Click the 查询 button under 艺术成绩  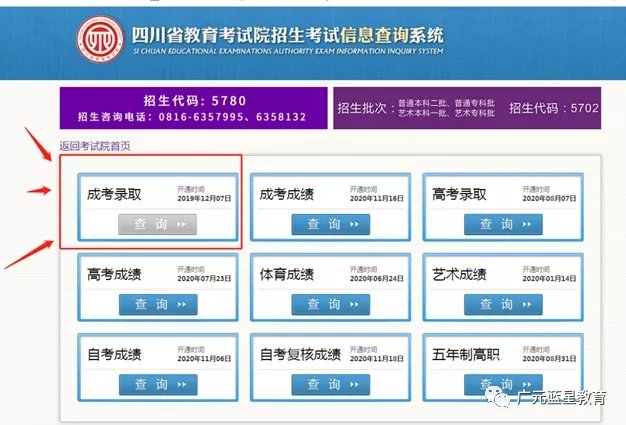click(503, 304)
